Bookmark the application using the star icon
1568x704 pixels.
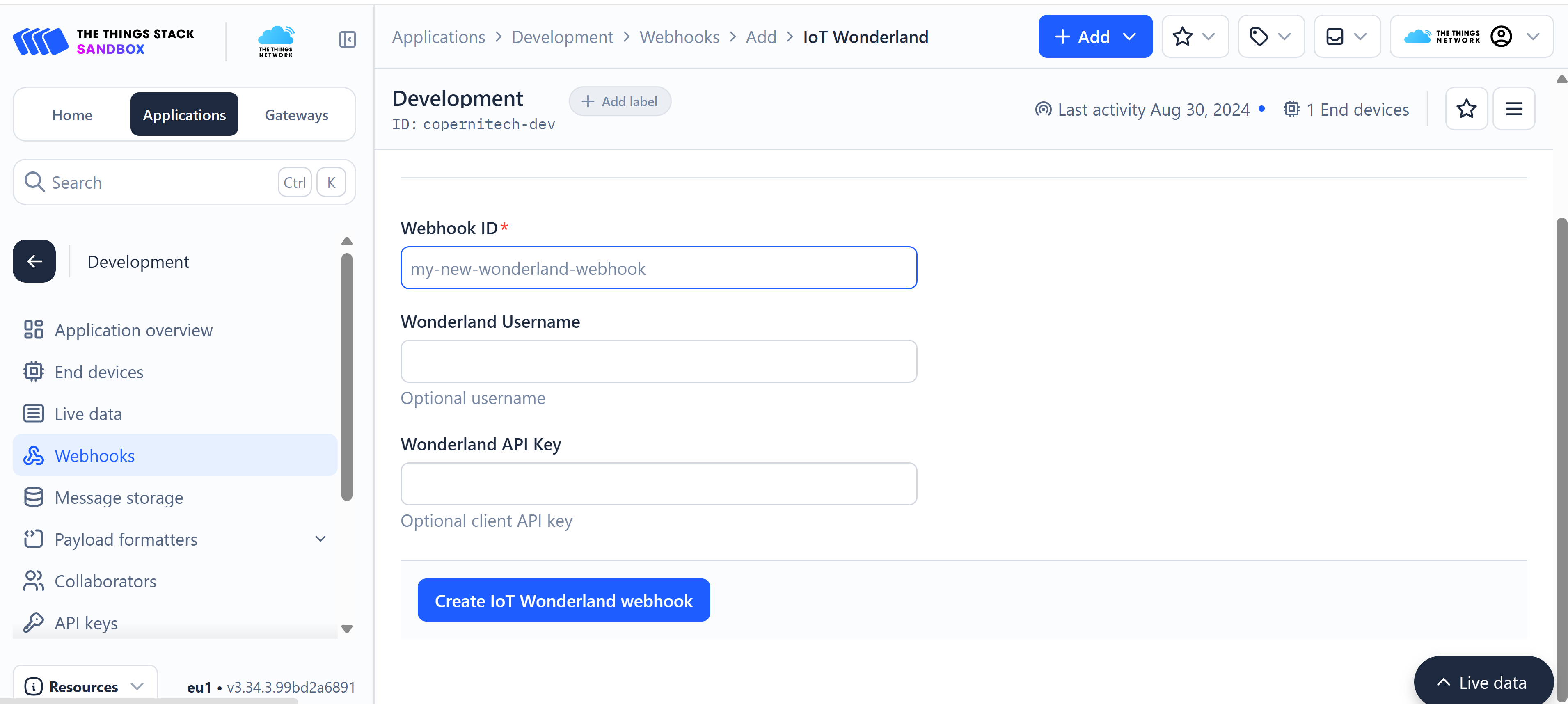(1466, 109)
